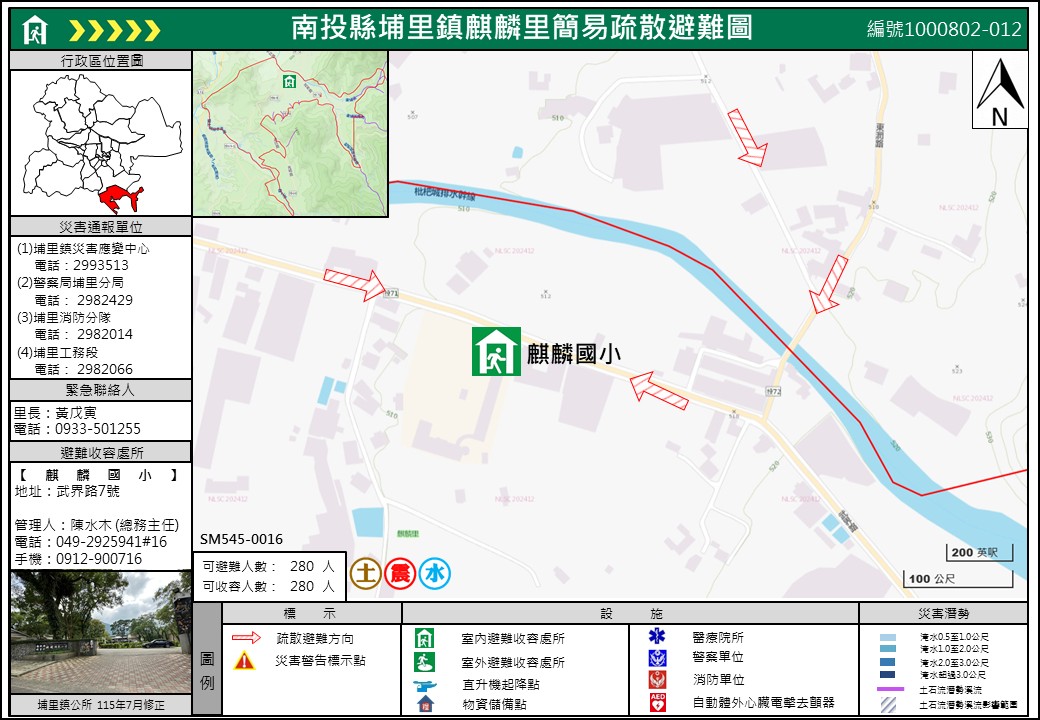This screenshot has width=1040, height=720.
Task: Click the 可收容人數: 280 人 line
Action: [269, 587]
